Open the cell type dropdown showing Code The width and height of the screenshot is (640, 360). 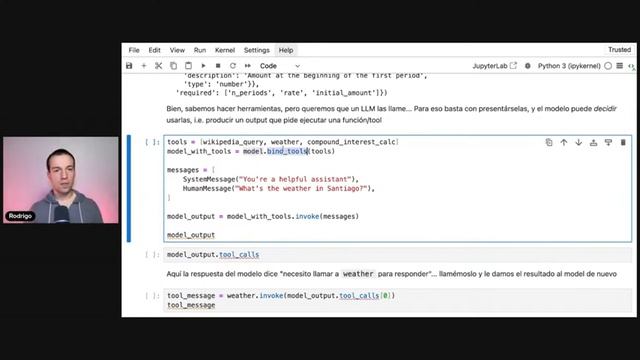point(280,66)
